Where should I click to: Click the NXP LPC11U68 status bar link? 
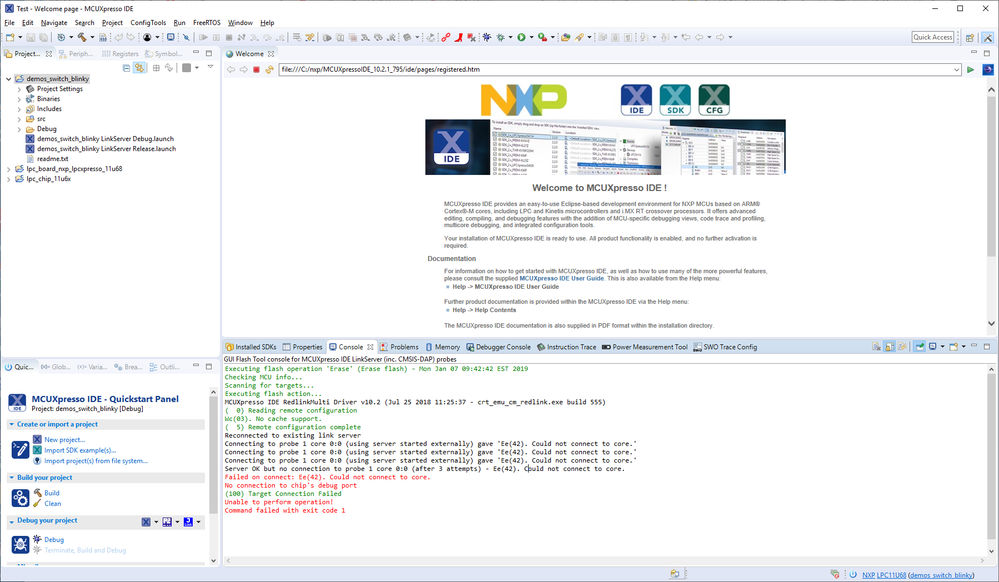pyautogui.click(x=884, y=575)
